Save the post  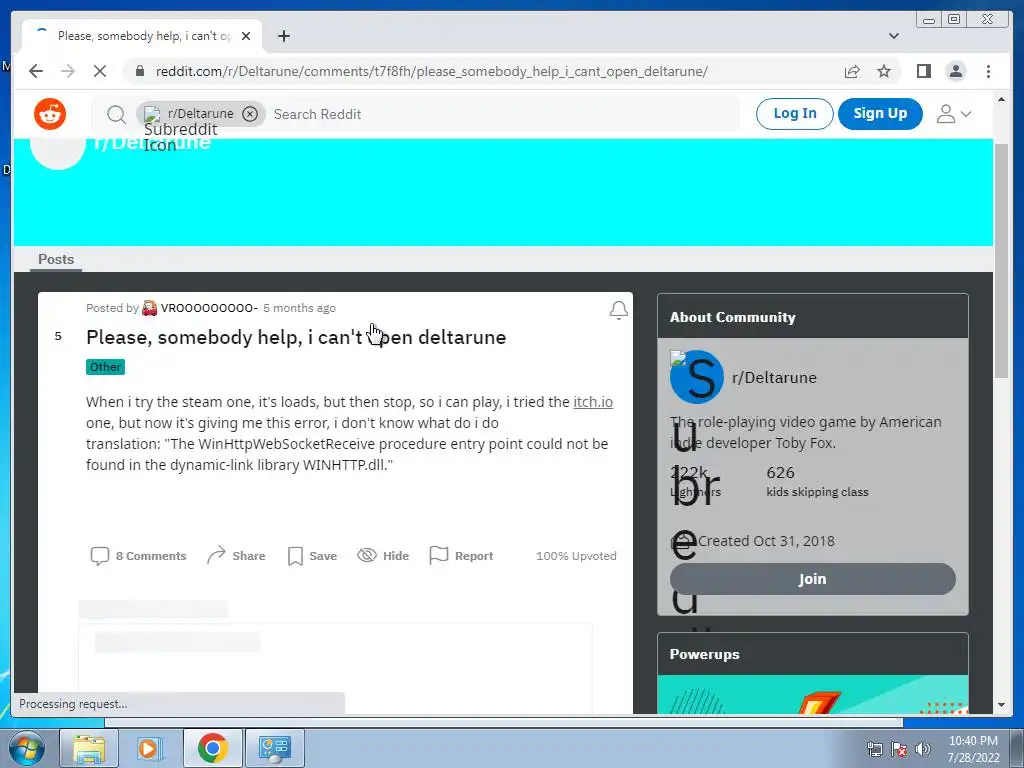pos(312,556)
